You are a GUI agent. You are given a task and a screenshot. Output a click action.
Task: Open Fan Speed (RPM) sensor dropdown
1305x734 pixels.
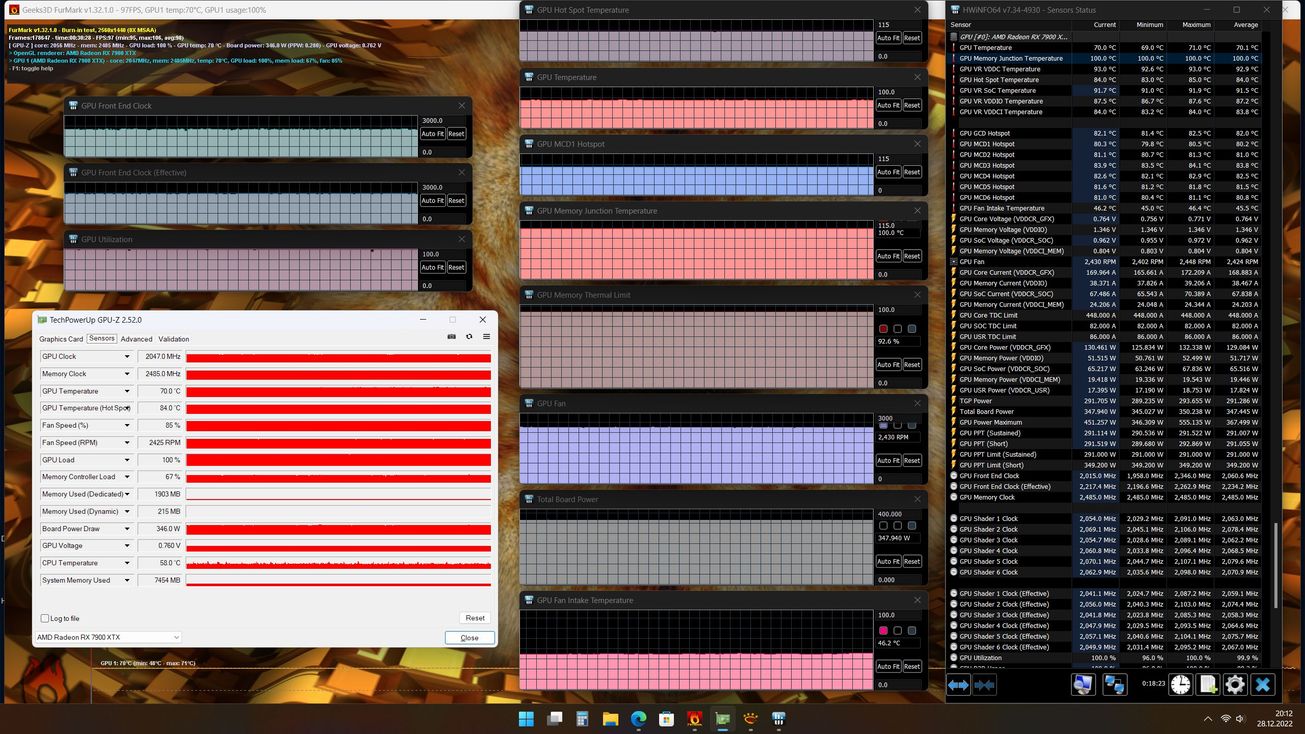127,442
